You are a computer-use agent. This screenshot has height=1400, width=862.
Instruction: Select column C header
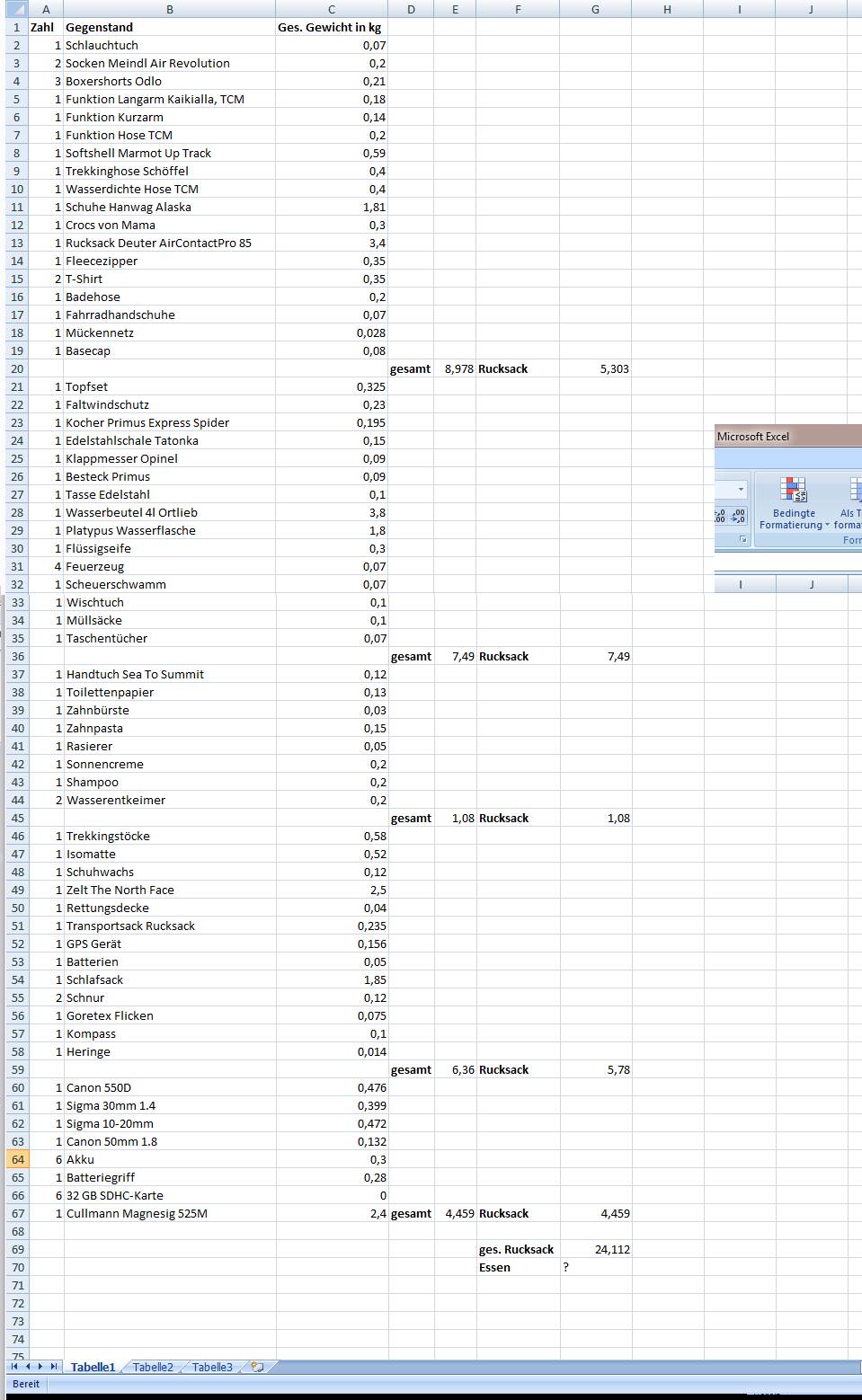(x=331, y=9)
